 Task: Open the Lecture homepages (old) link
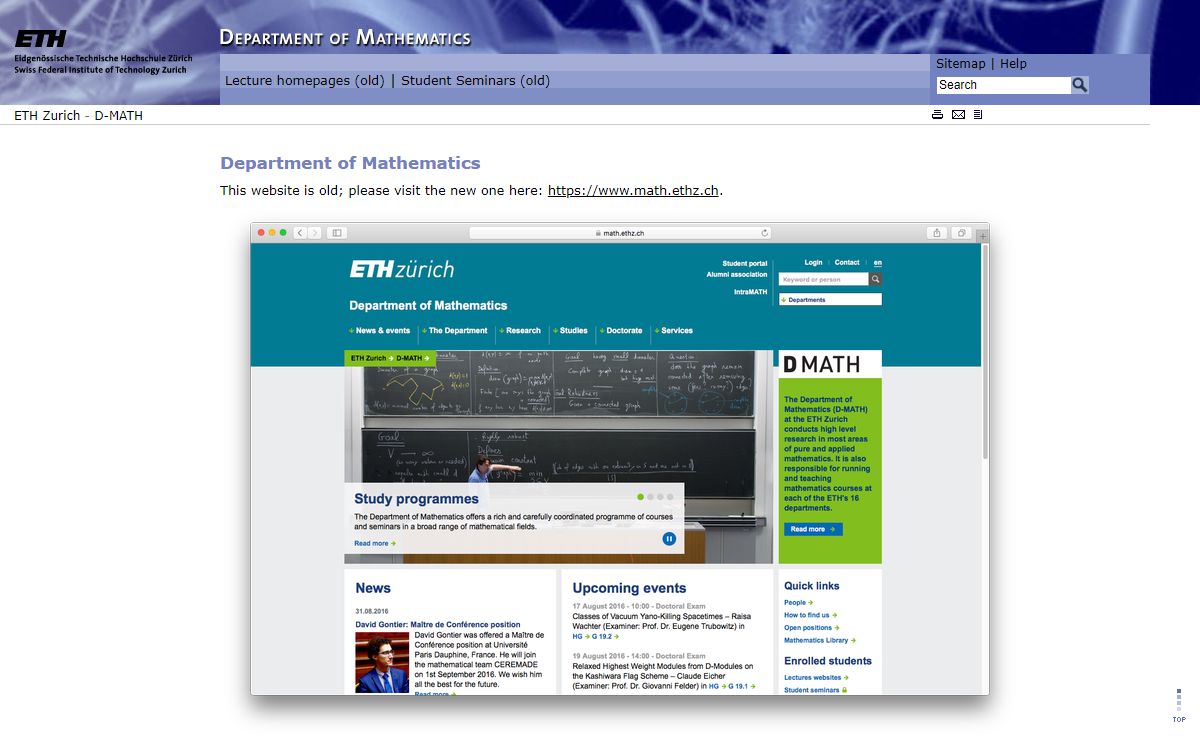click(305, 81)
